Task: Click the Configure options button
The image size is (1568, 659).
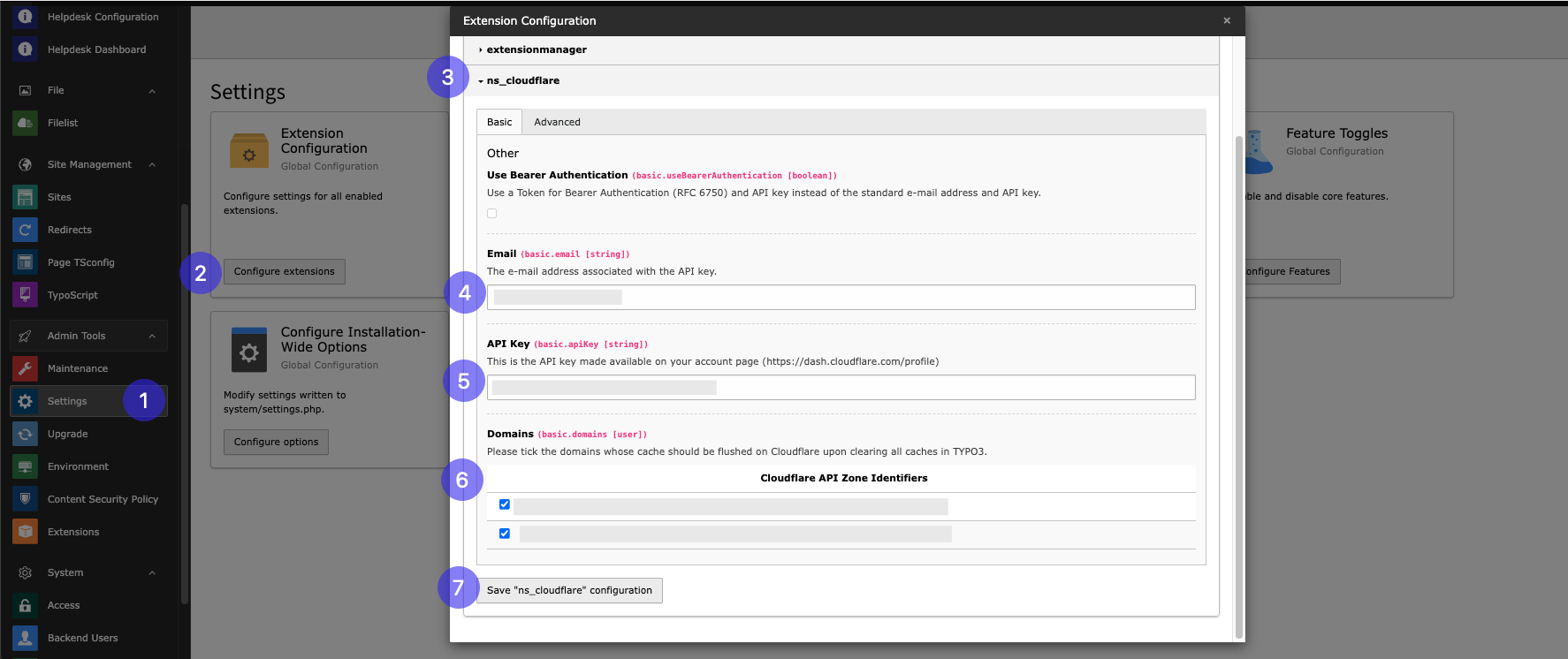Action: (x=276, y=442)
